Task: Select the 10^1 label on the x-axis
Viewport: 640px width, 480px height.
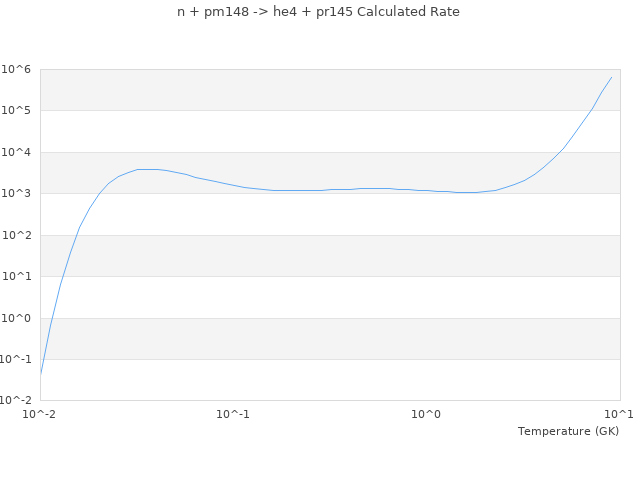Action: coord(619,414)
